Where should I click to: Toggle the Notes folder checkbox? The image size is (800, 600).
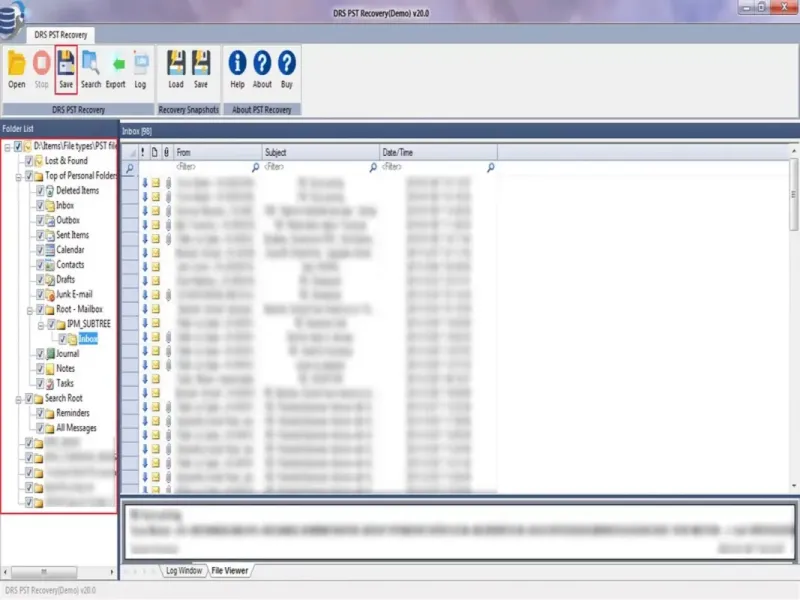(40, 368)
